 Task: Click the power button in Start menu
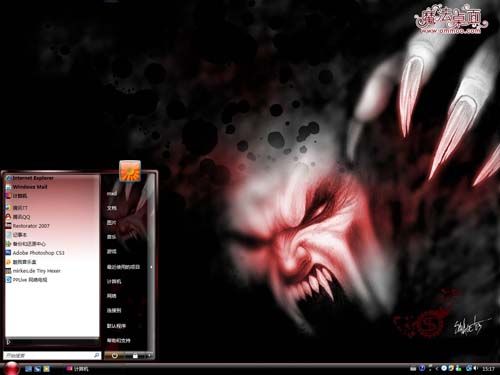tap(115, 356)
